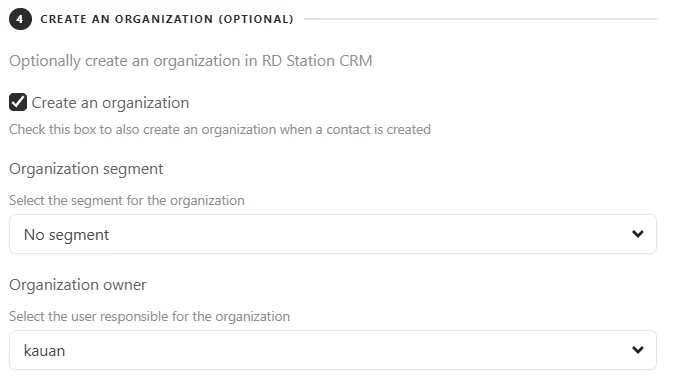This screenshot has width=678, height=388.
Task: Click the 'Organization segment' field label
Action: coord(86,169)
